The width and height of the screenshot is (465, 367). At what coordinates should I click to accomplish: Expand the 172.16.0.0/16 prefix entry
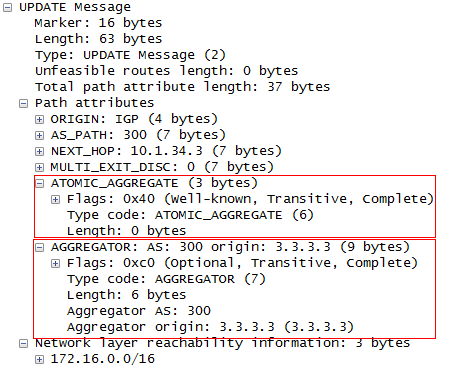[x=39, y=360]
